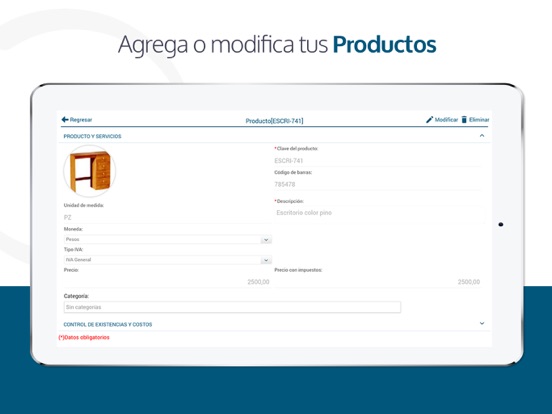This screenshot has width=552, height=414.
Task: Click the CONTROL DE EXISTENCIAS Y COSTOS header
Action: 108,324
